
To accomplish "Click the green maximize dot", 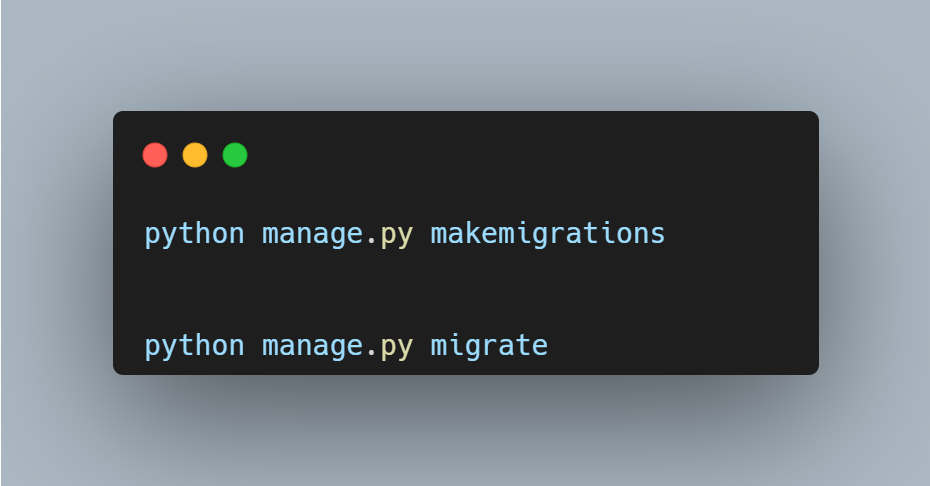I will (235, 155).
